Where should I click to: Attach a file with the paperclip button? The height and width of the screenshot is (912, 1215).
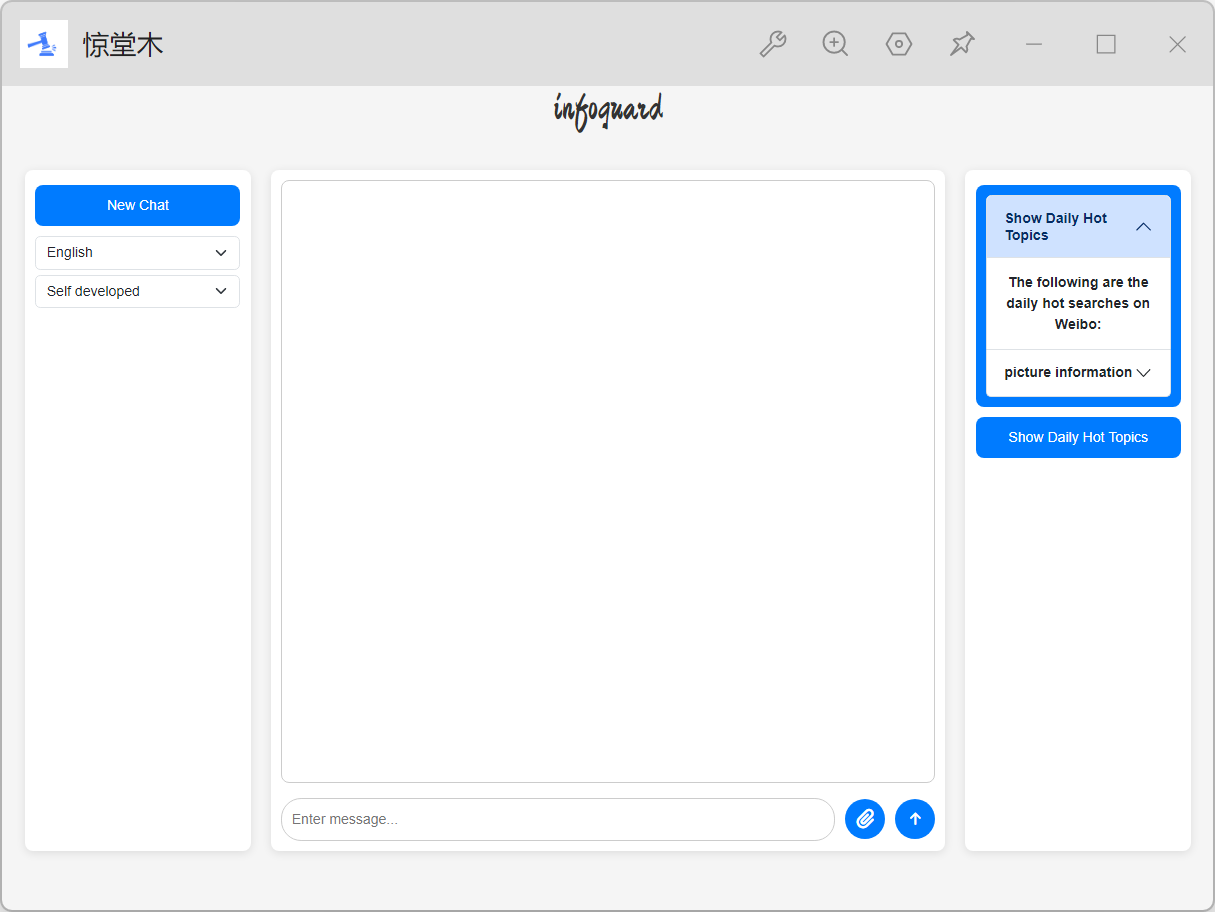[x=865, y=819]
